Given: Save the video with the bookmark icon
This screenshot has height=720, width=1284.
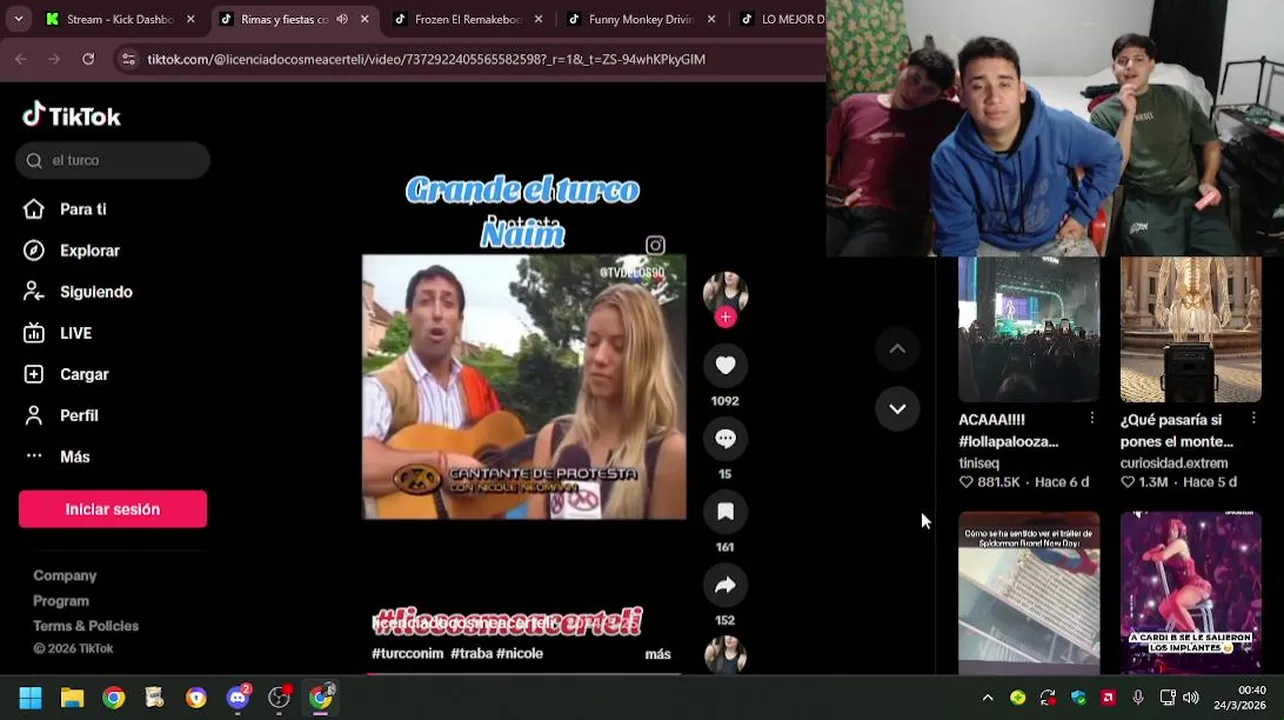Looking at the screenshot, I should pos(725,512).
